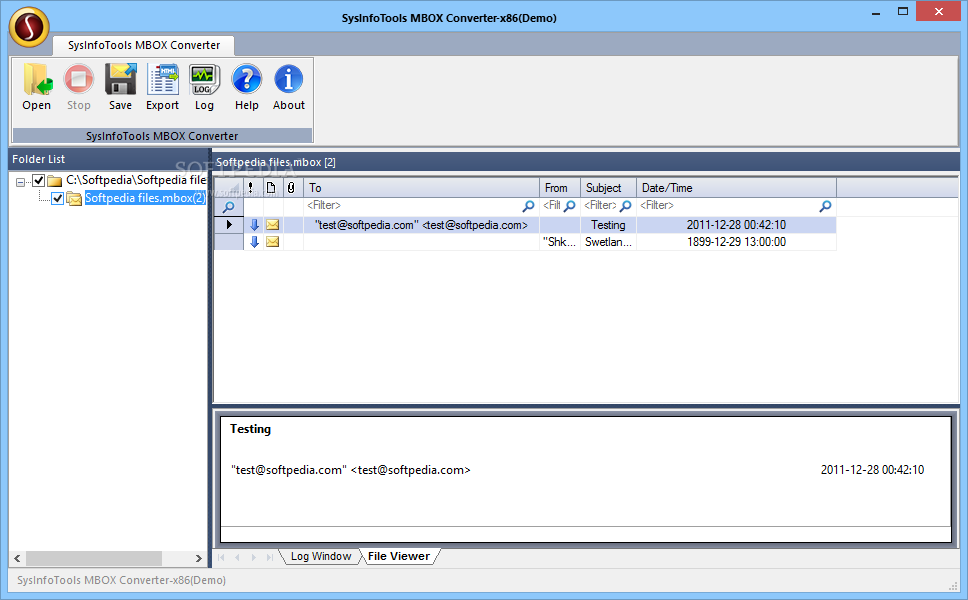
Task: Click sender address in preview pane
Action: [x=351, y=470]
